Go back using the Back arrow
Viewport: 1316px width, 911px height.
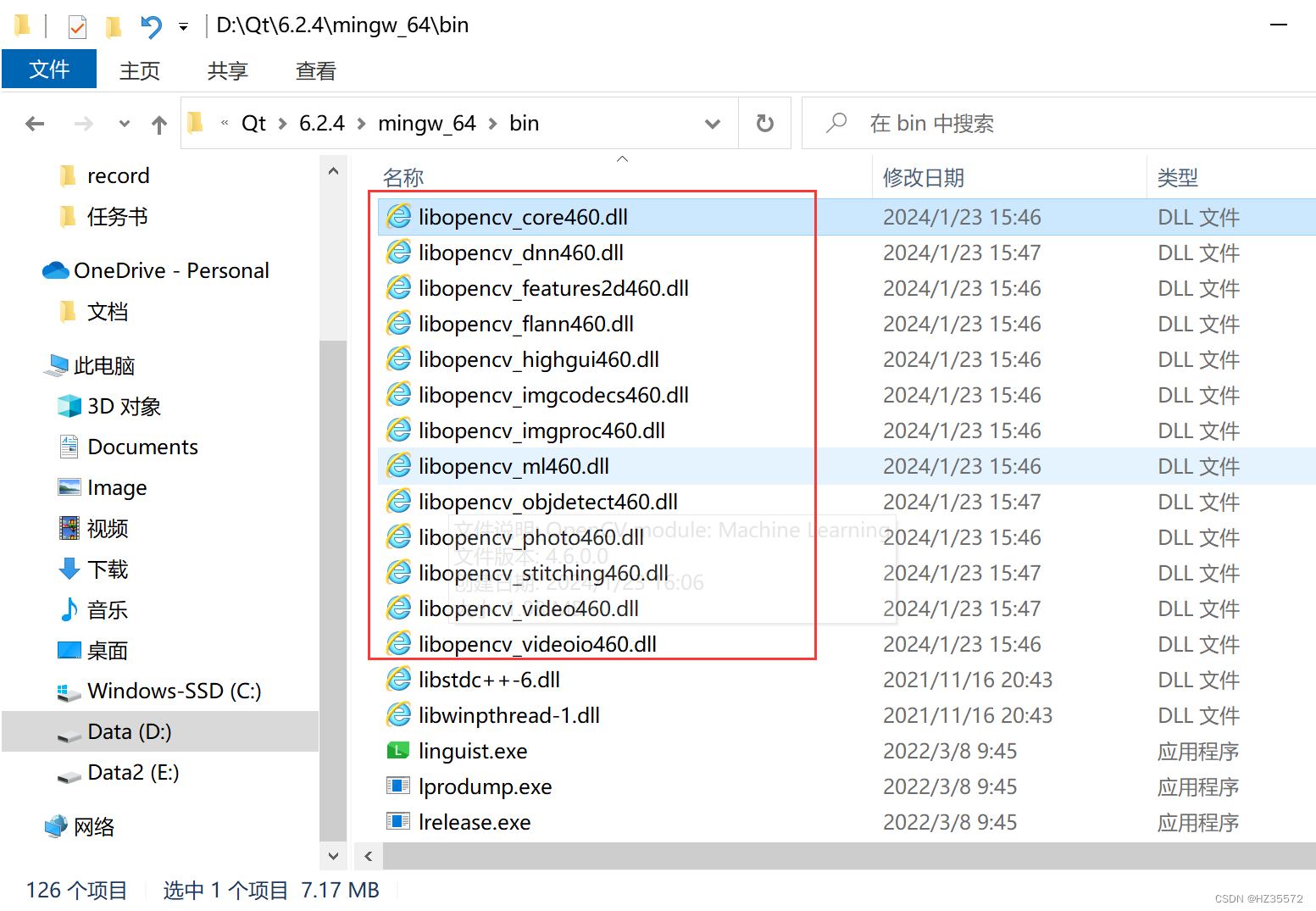(x=35, y=124)
